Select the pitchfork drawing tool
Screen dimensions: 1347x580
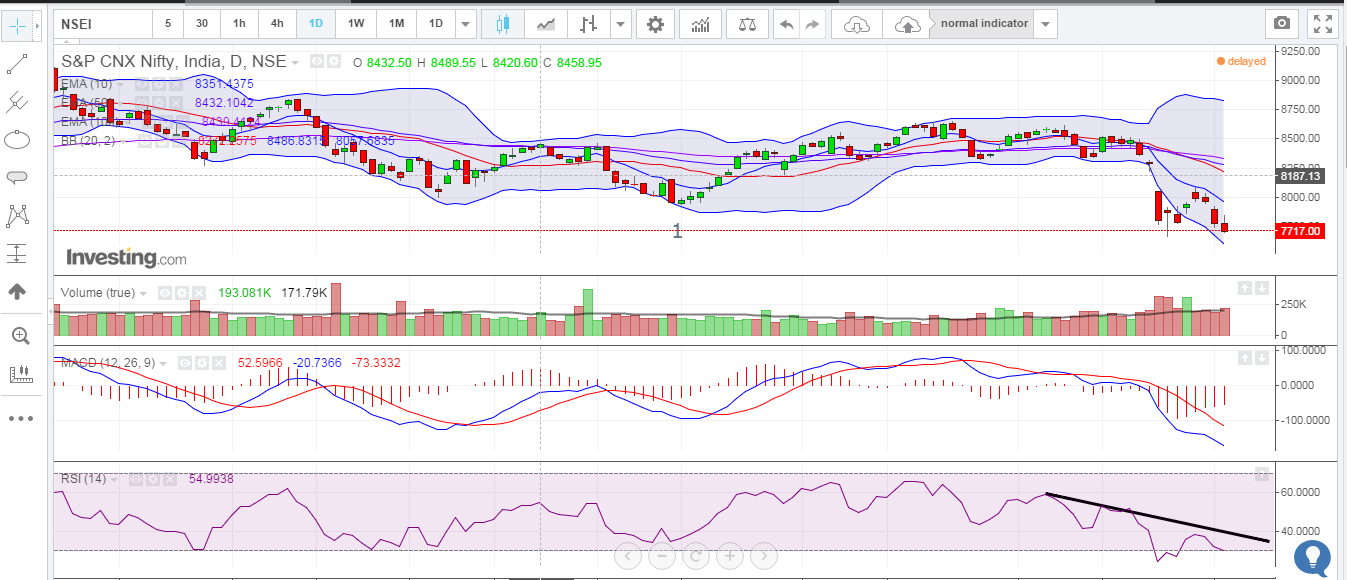click(17, 101)
